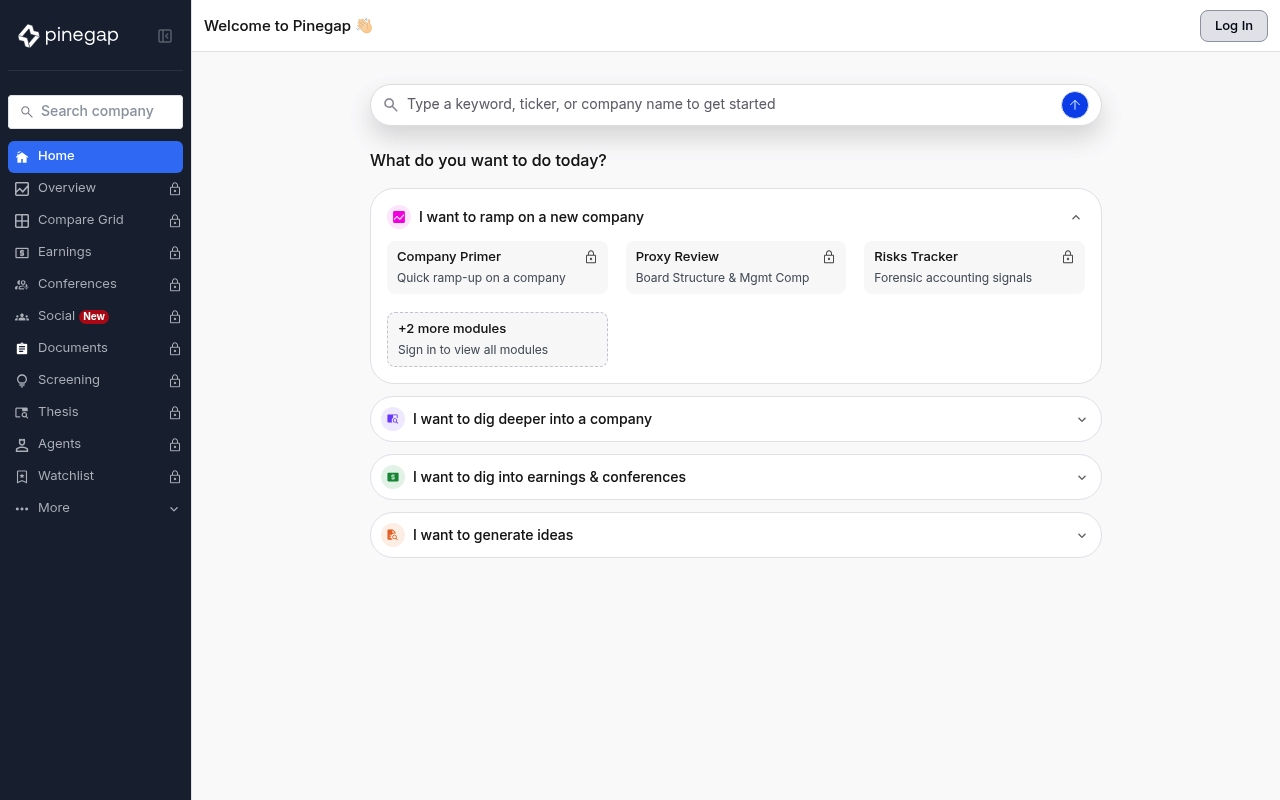
Task: Open Home in the sidebar
Action: pos(95,157)
